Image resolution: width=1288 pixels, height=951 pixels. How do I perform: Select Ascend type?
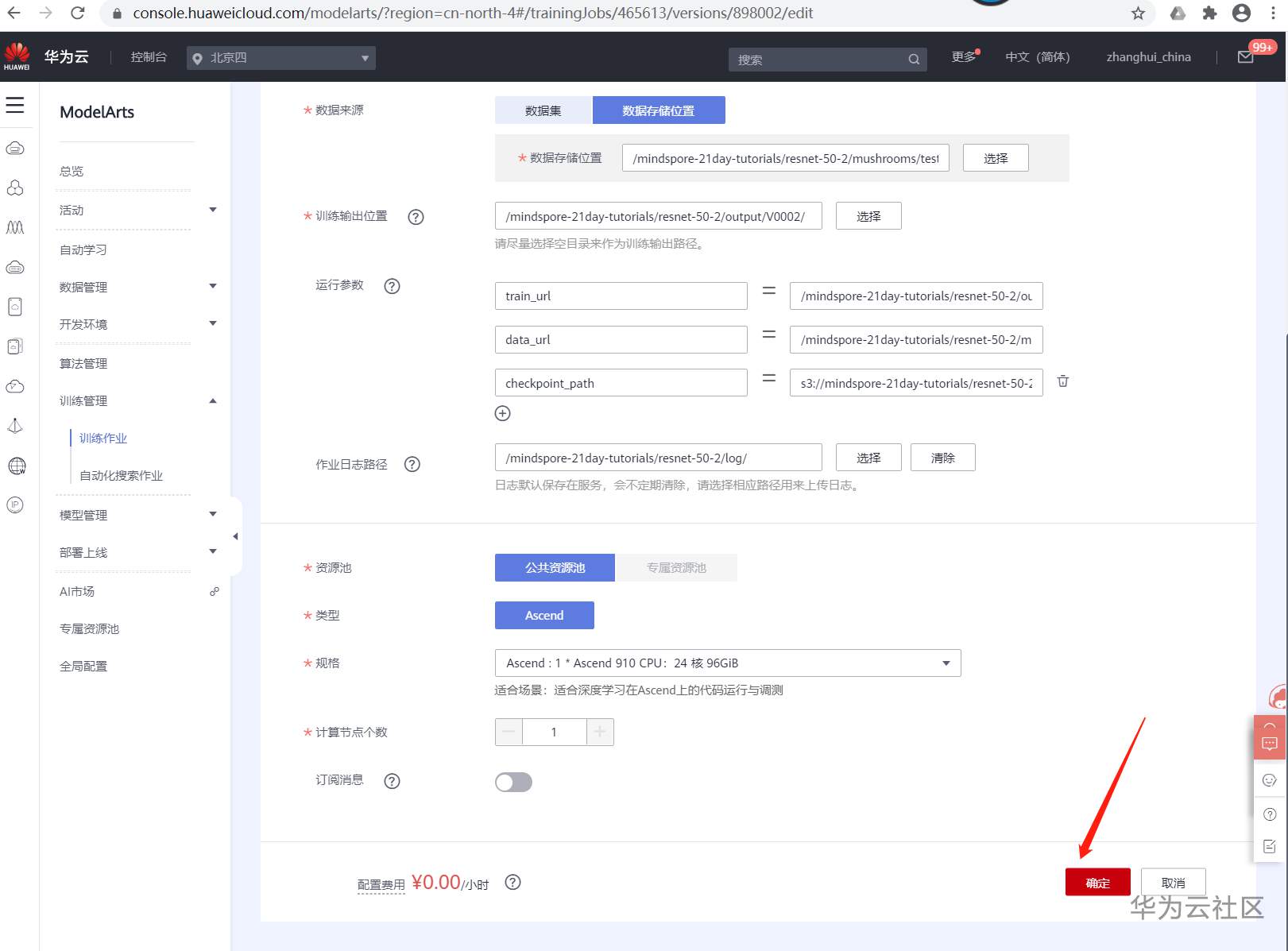click(x=544, y=615)
